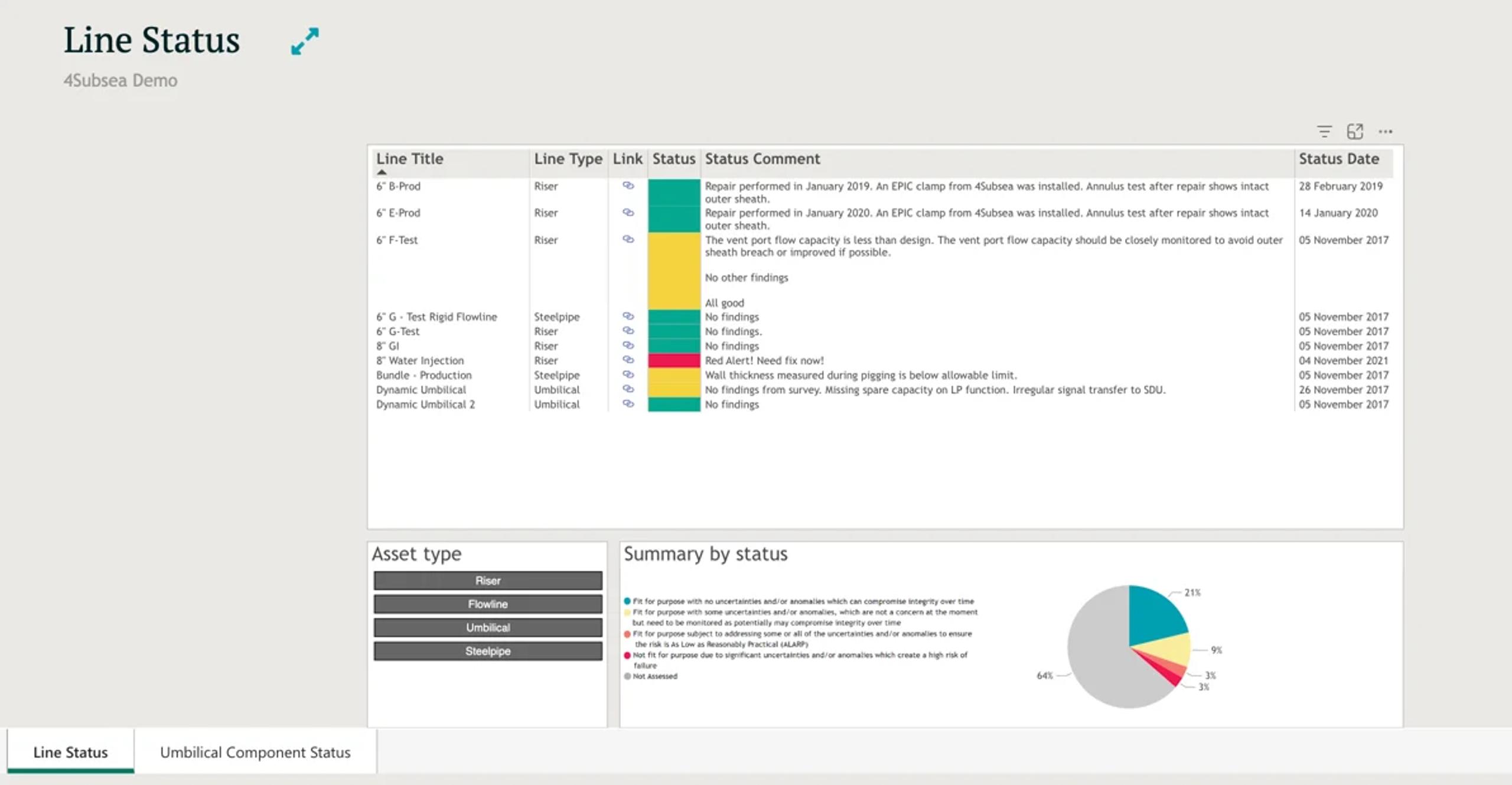Open the link icon for 6" F-Test
The width and height of the screenshot is (1512, 785).
628,239
